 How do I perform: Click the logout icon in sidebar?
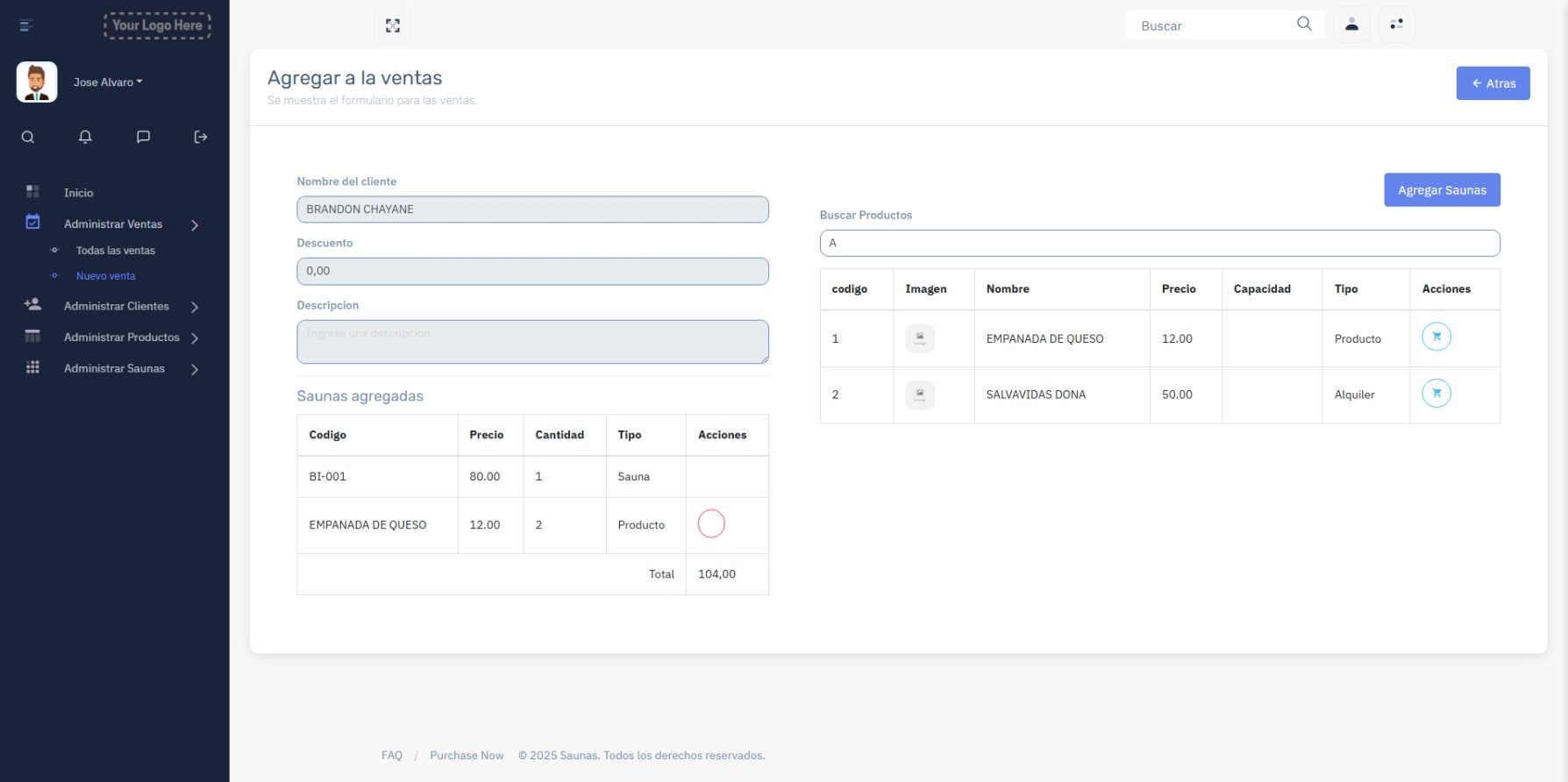click(x=201, y=137)
